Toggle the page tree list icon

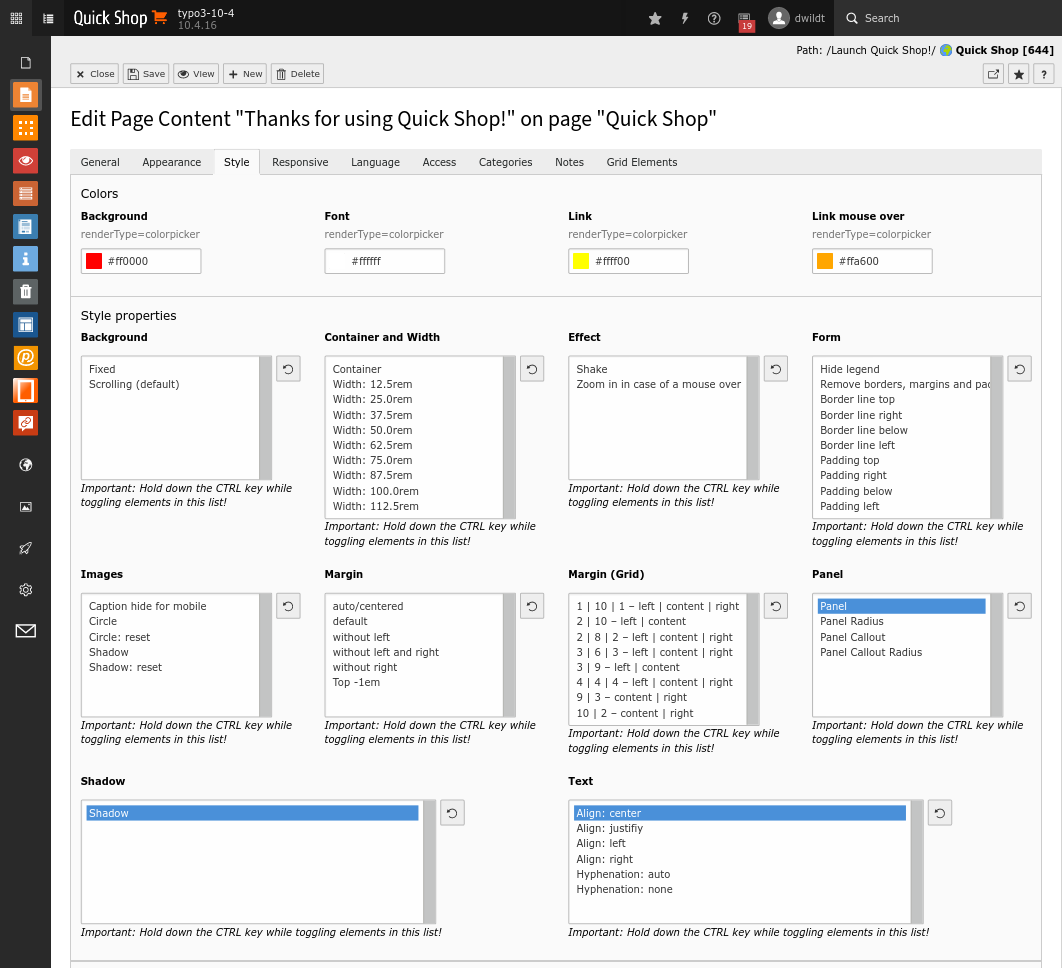tap(48, 18)
